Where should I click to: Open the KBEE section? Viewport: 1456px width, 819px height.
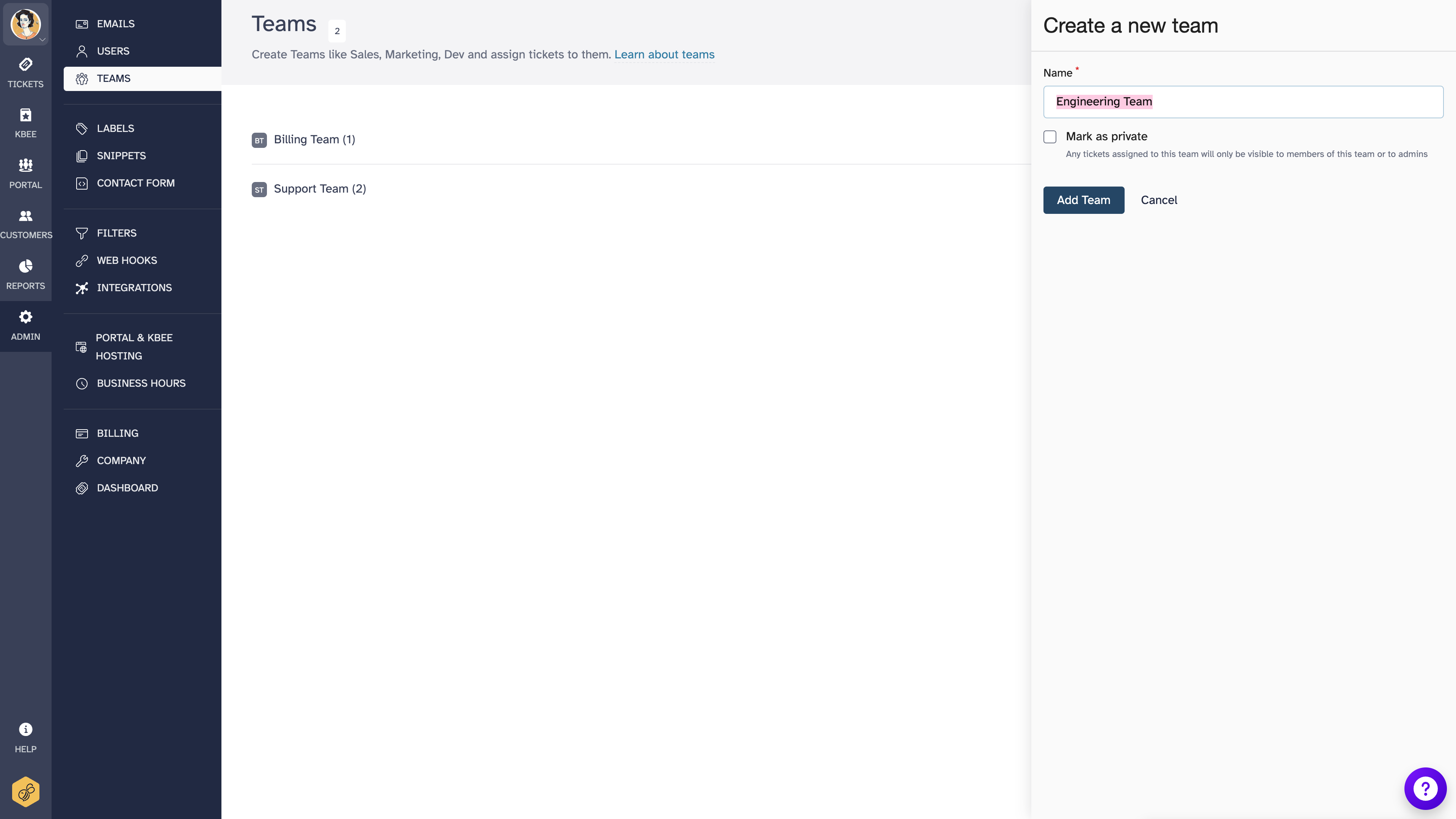25,121
